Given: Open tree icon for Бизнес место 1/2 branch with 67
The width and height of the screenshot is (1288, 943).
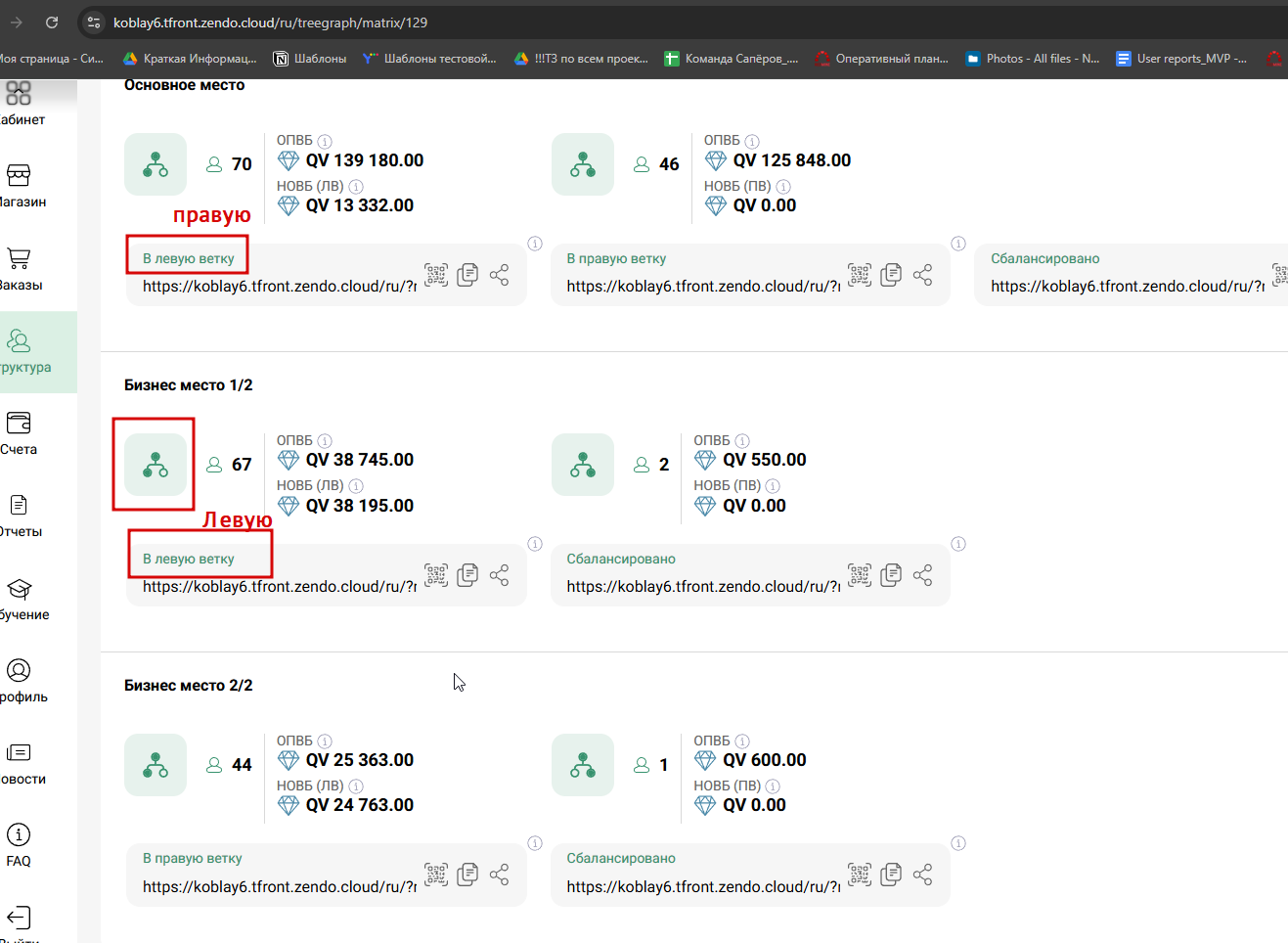Looking at the screenshot, I should click(155, 465).
